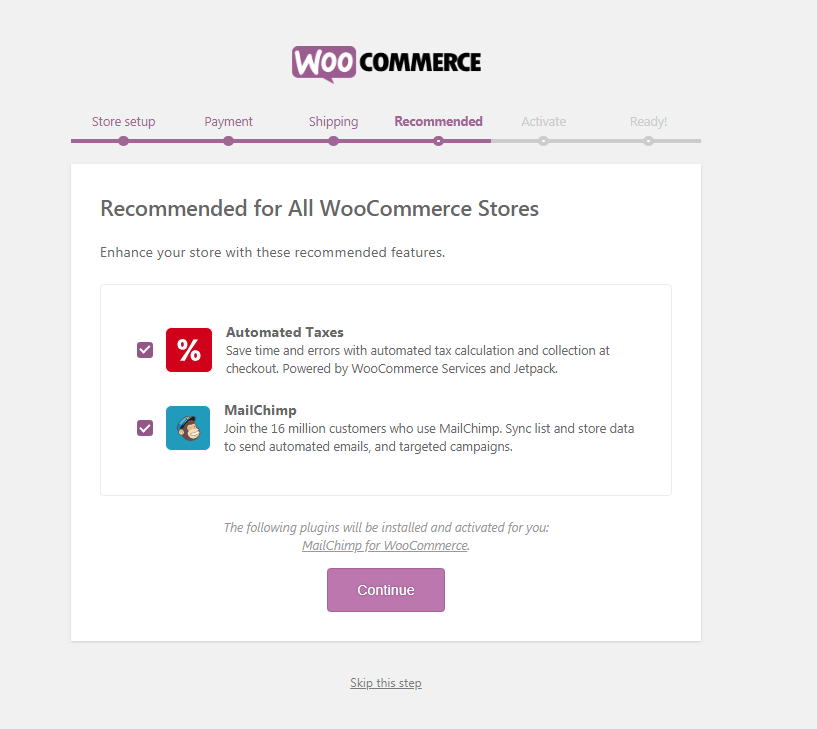817x729 pixels.
Task: Click the Activate step label
Action: click(x=543, y=122)
